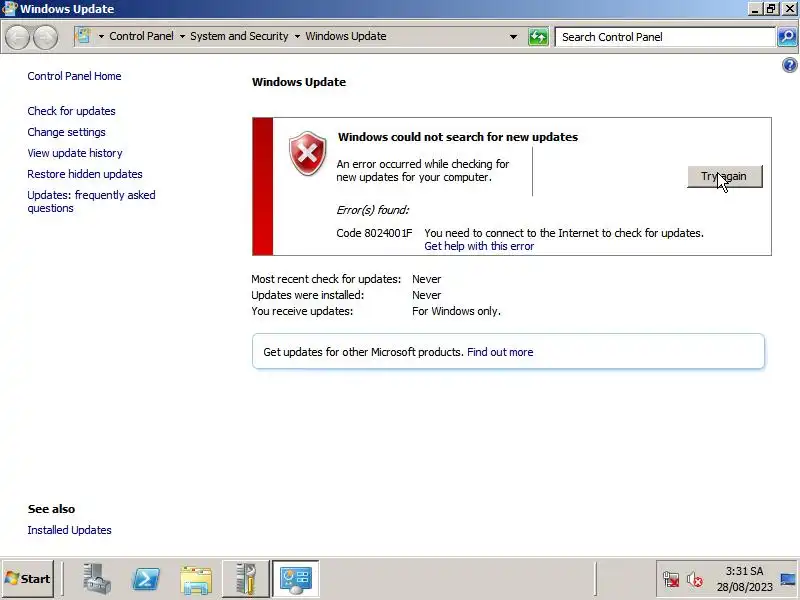
Task: Click the Control Panel address bar icon
Action: (x=83, y=36)
